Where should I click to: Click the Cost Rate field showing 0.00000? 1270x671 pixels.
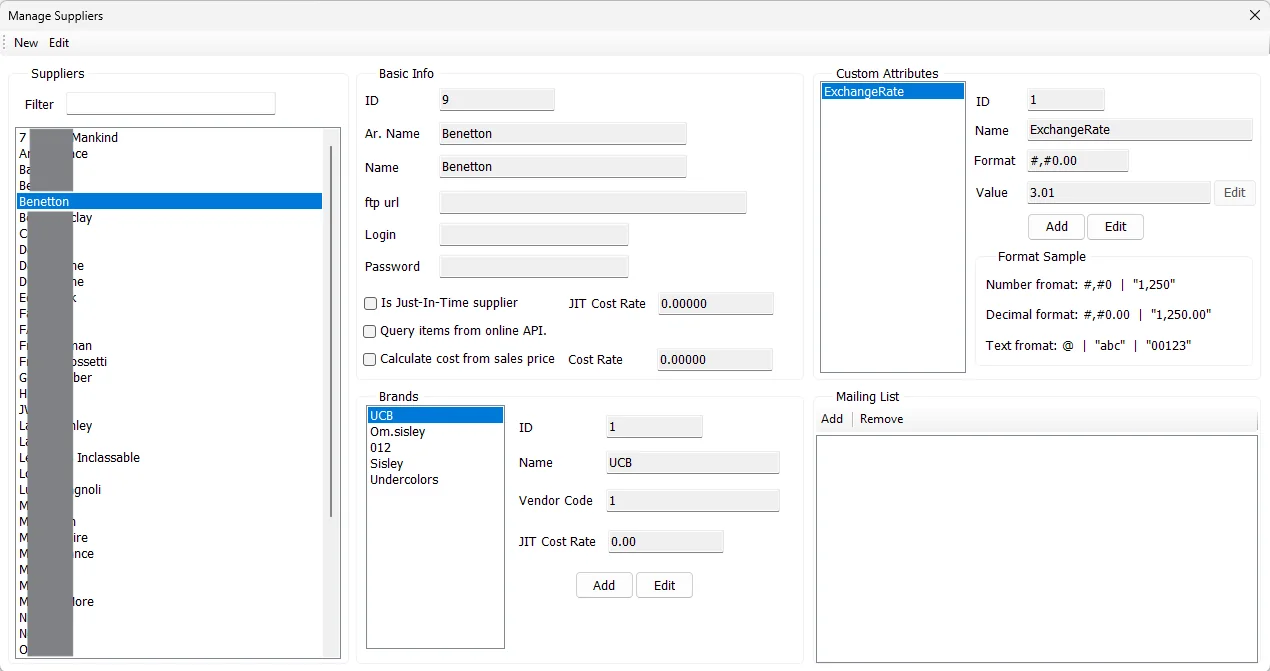pyautogui.click(x=715, y=360)
